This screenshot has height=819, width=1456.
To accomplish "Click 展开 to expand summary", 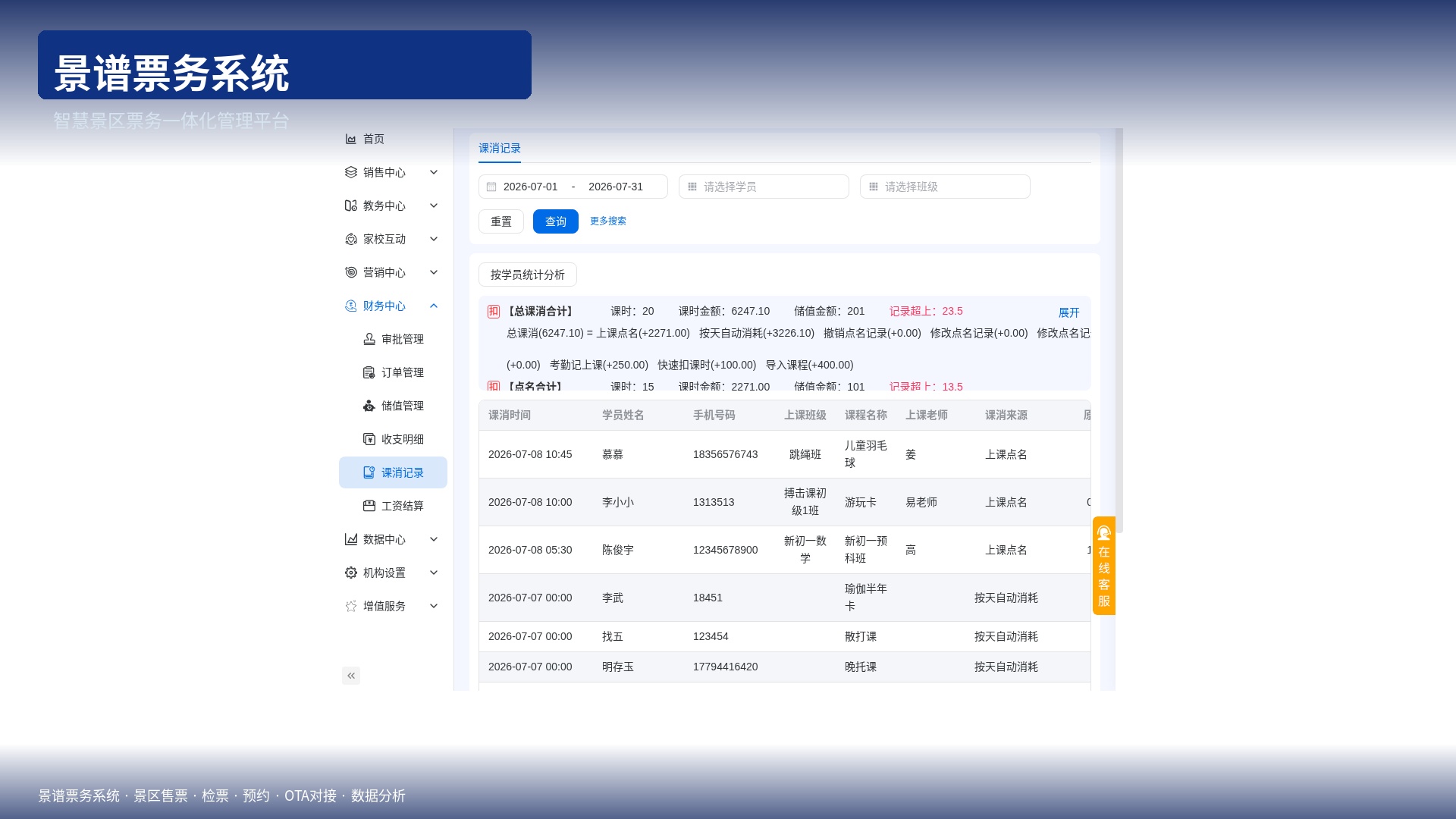I will (1068, 312).
